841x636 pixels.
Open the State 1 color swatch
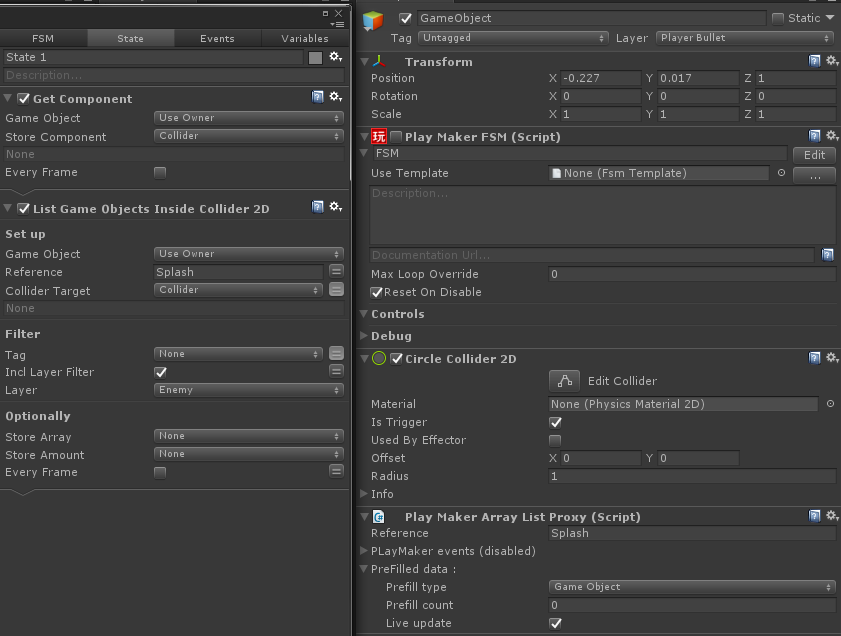click(315, 57)
